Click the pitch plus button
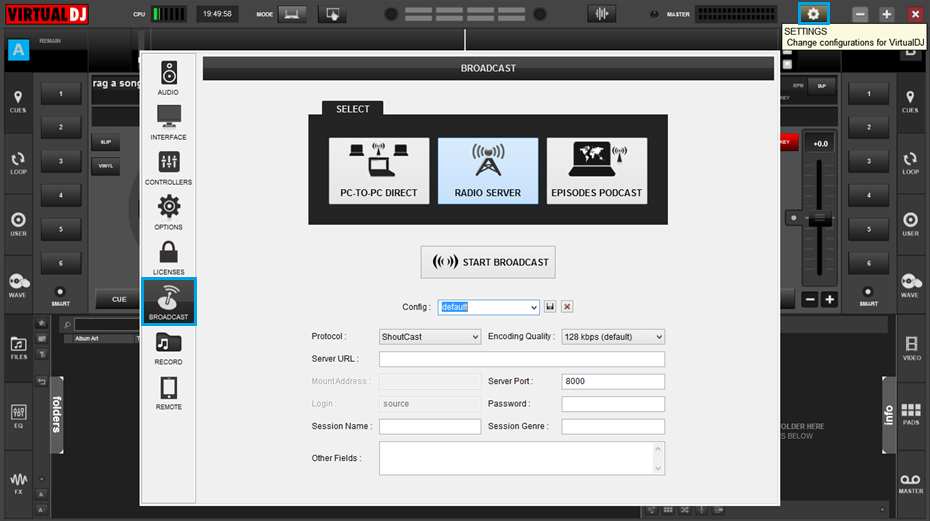 [829, 300]
